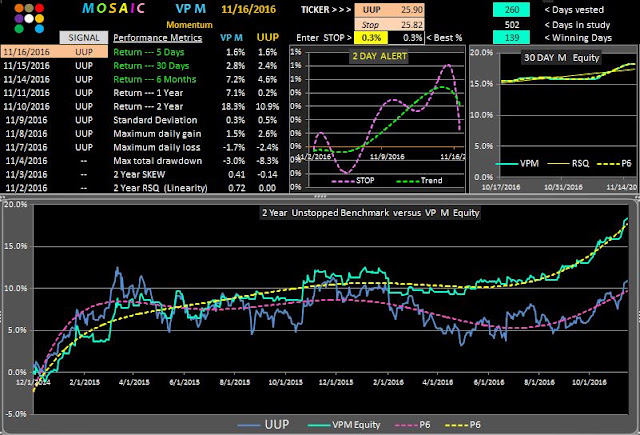Click the Max total drawdown label

pyautogui.click(x=158, y=161)
